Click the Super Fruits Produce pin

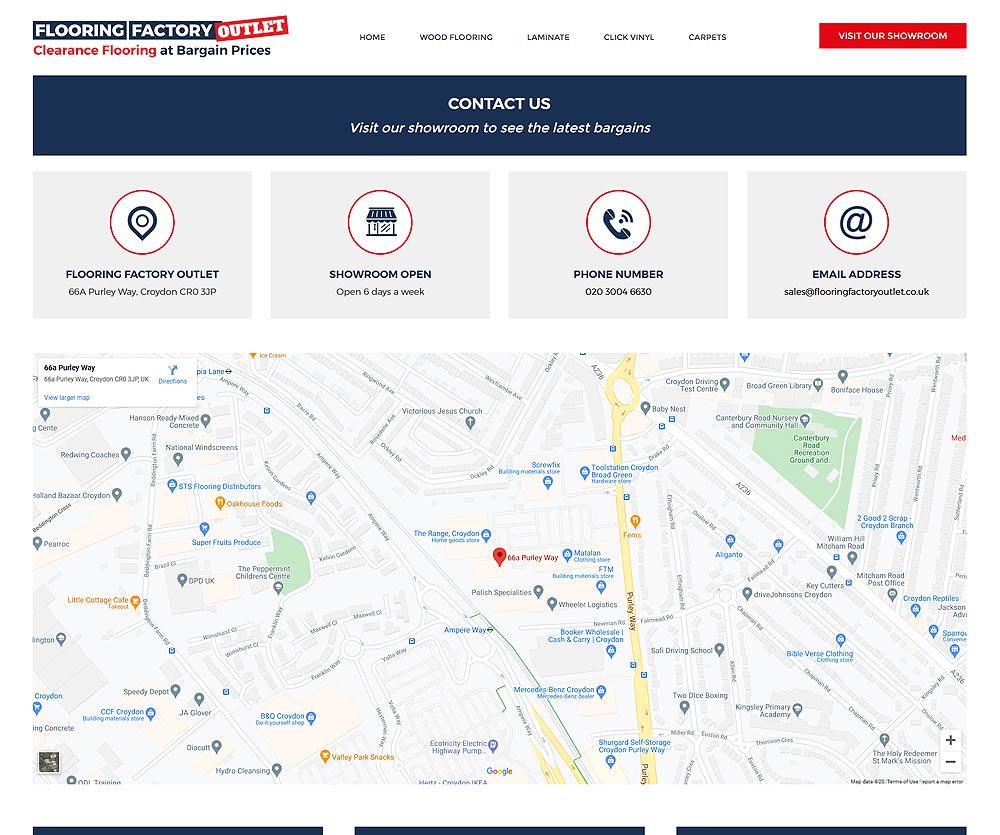(x=204, y=528)
